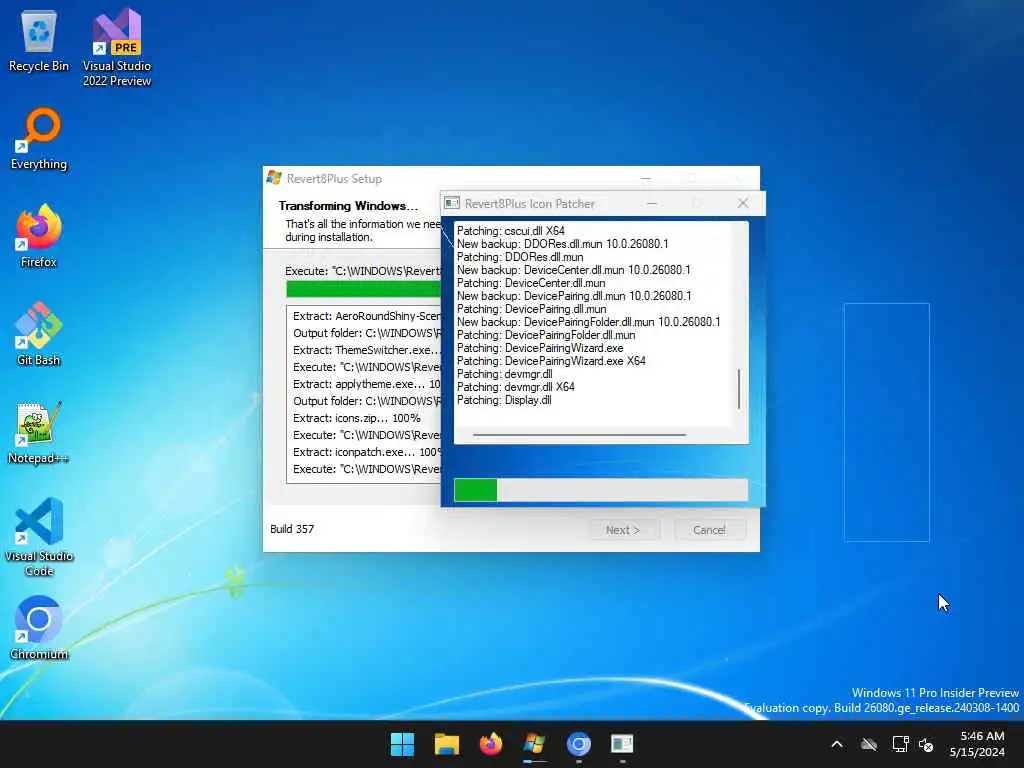Select 'Extract: applytheme.exe' setup log line
This screenshot has width=1024, height=768.
coord(366,384)
